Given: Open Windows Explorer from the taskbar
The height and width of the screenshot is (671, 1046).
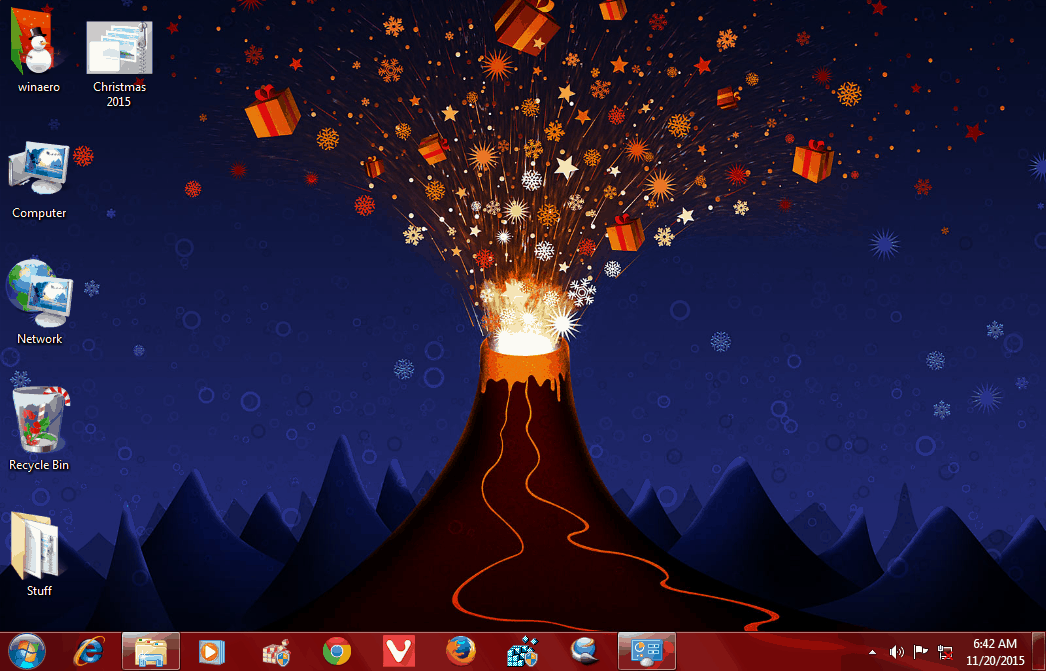Looking at the screenshot, I should click(150, 650).
